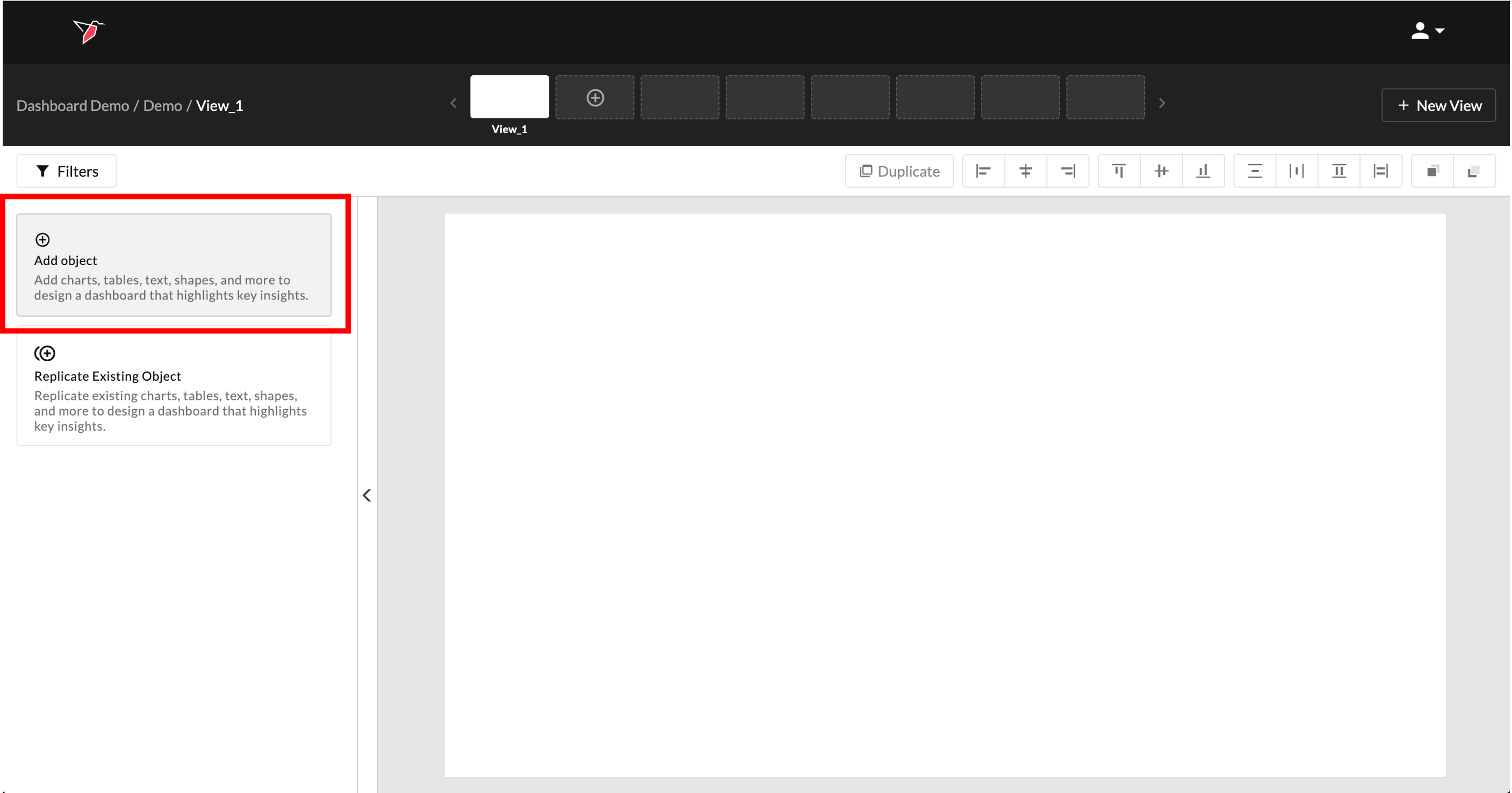Image resolution: width=1512 pixels, height=793 pixels.
Task: Click the align right edges icon
Action: (1068, 171)
